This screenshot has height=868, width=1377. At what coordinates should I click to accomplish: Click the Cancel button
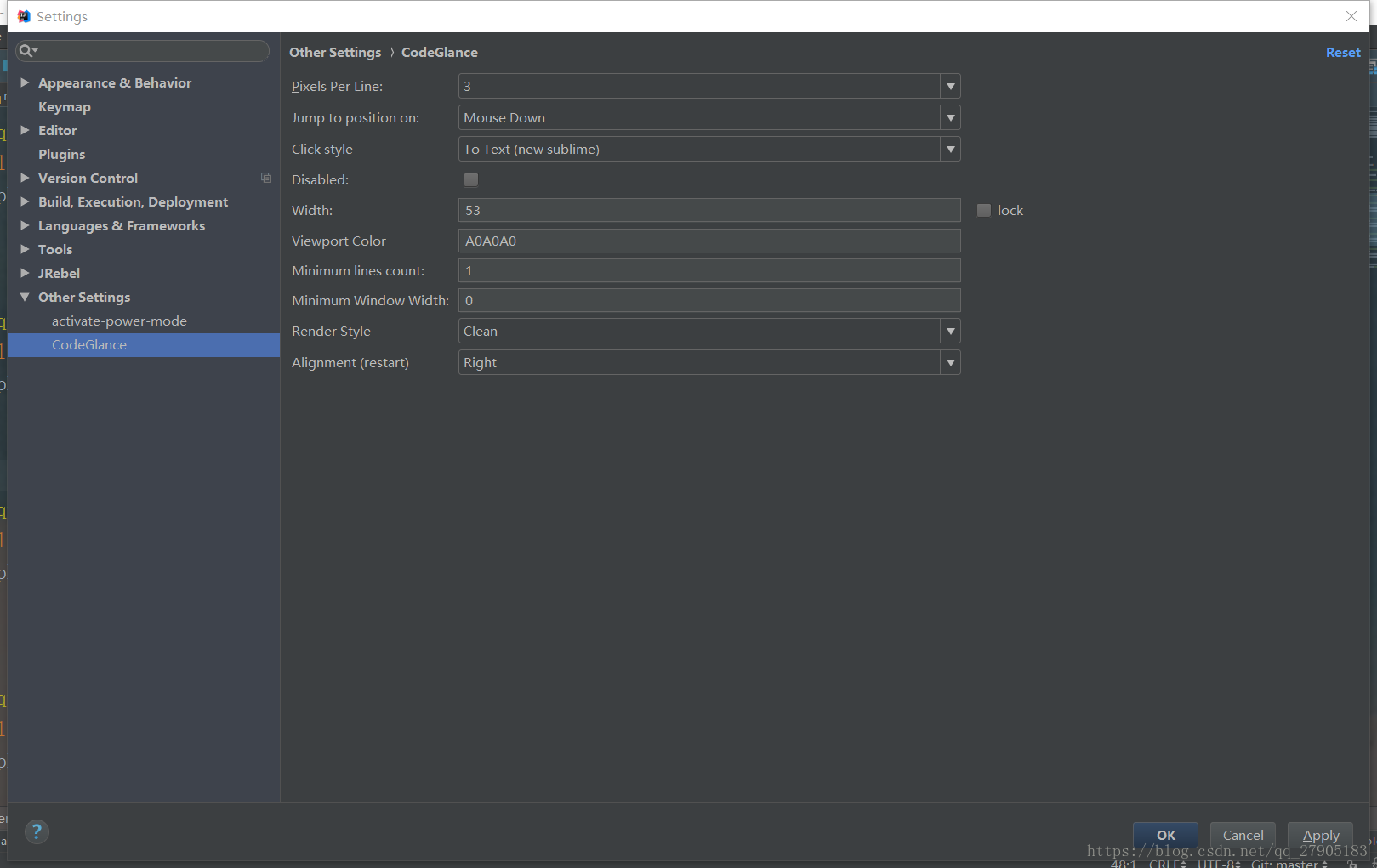coord(1243,835)
